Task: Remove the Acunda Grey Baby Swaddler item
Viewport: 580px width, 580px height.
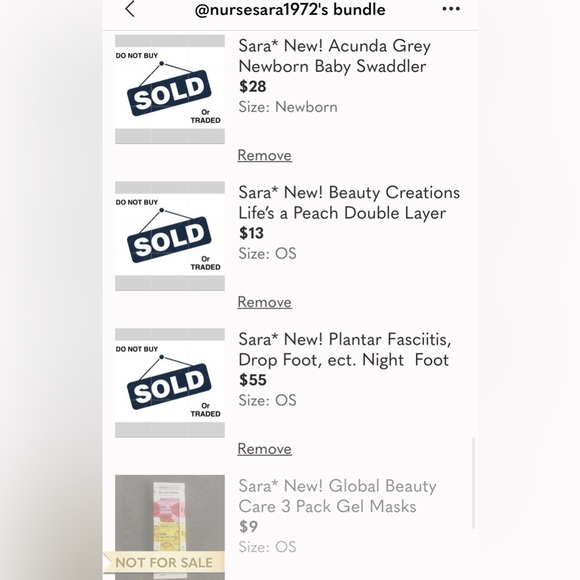Action: tap(264, 155)
